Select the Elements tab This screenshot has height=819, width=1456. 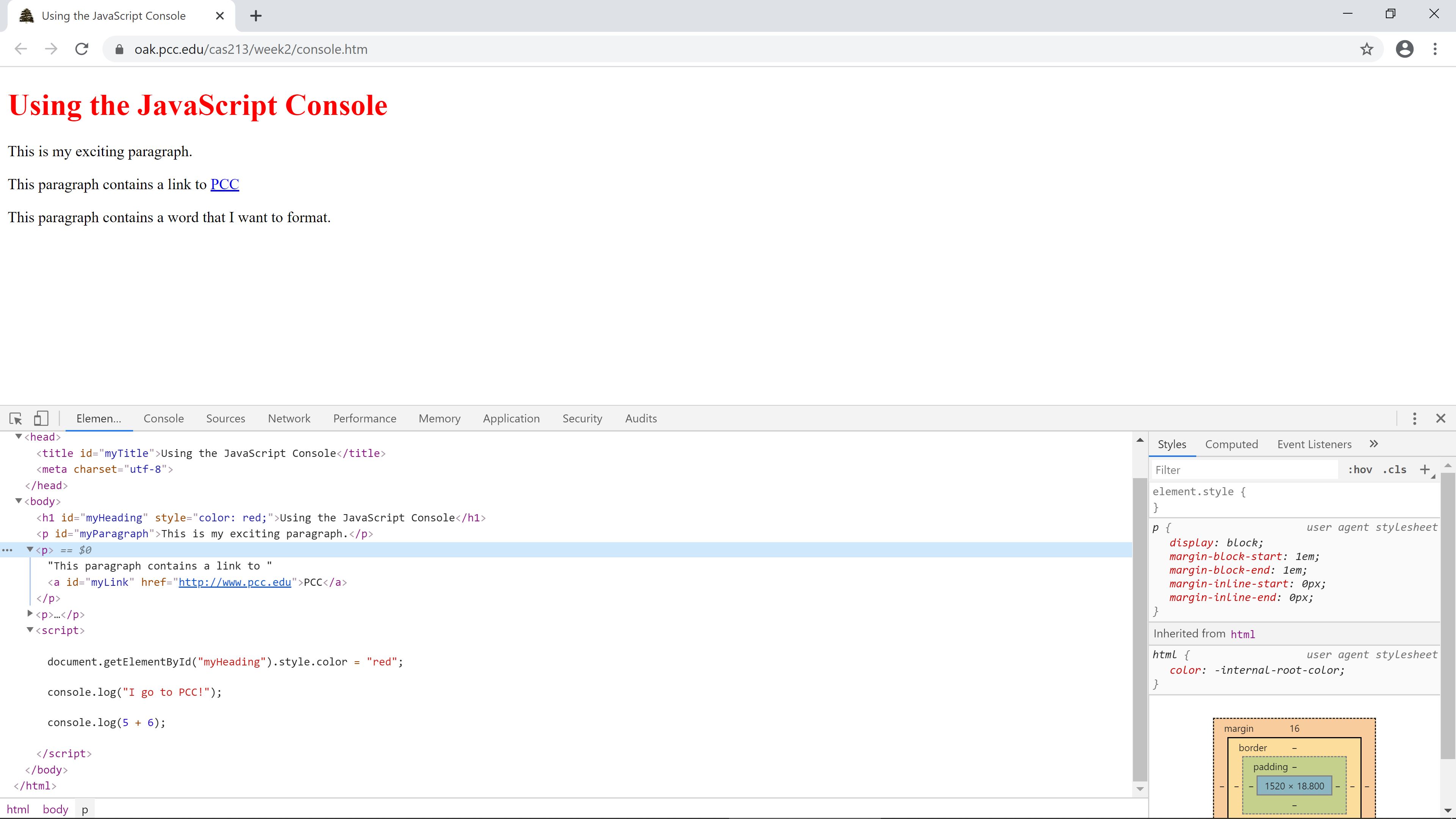(99, 418)
